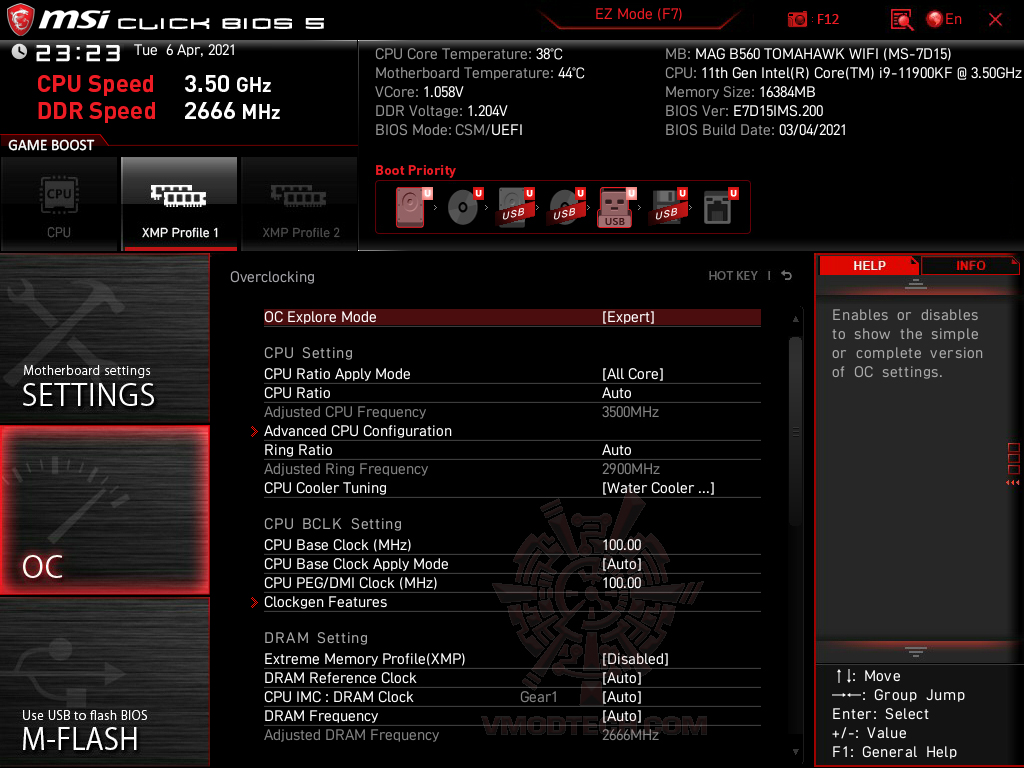Click Adjusted Ring Frequency 2900MHz row
This screenshot has height=768, width=1024.
[512, 469]
